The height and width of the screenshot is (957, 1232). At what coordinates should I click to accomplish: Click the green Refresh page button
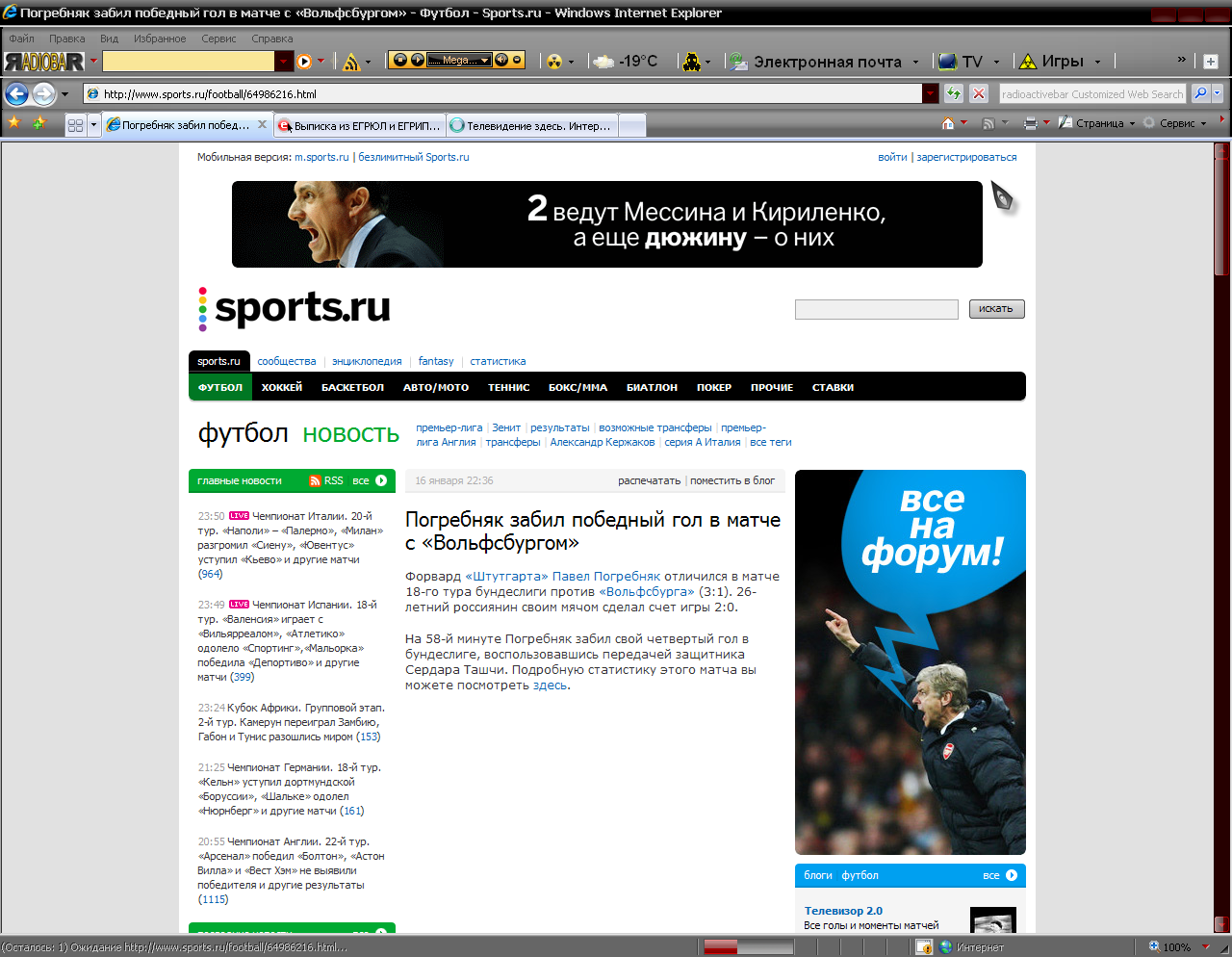(953, 93)
